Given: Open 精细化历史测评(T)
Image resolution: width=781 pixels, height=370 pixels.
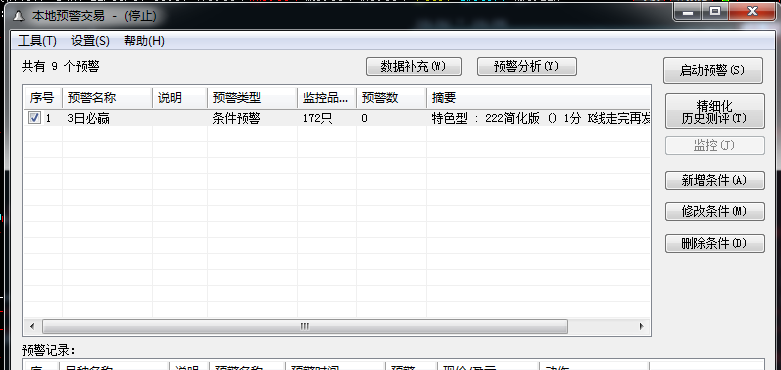Looking at the screenshot, I should click(x=715, y=111).
